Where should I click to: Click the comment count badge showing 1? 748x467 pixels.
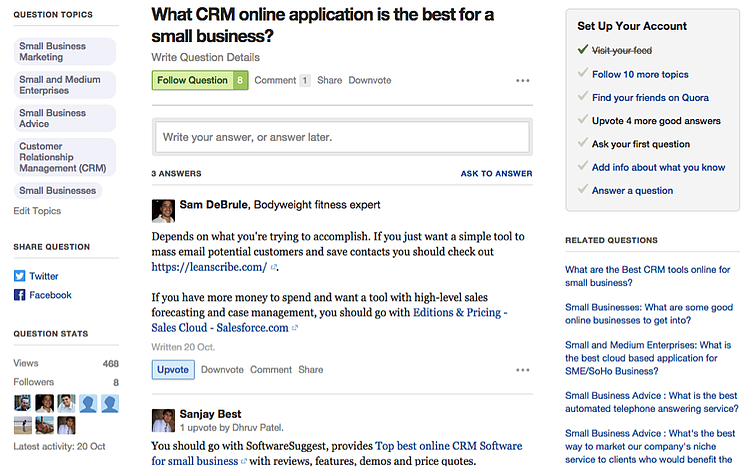pos(305,80)
